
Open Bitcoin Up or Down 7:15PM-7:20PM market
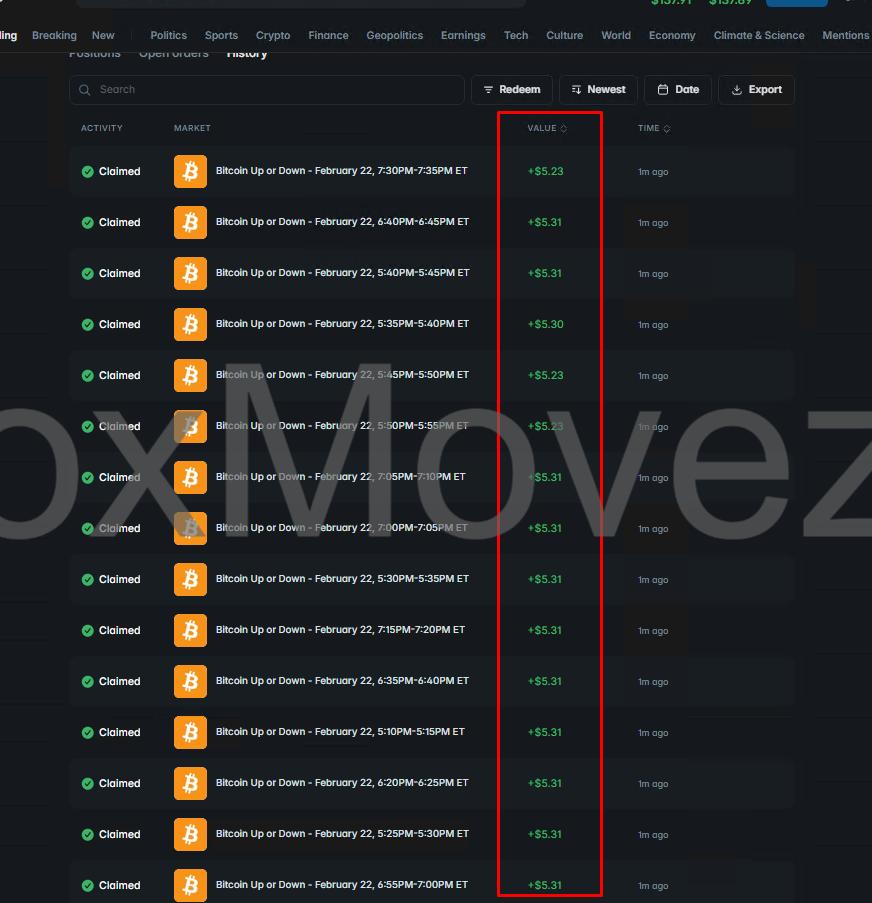point(340,629)
